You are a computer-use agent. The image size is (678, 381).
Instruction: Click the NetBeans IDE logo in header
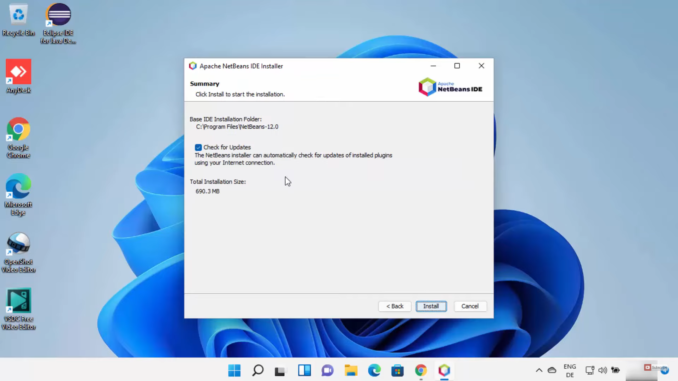pyautogui.click(x=450, y=87)
